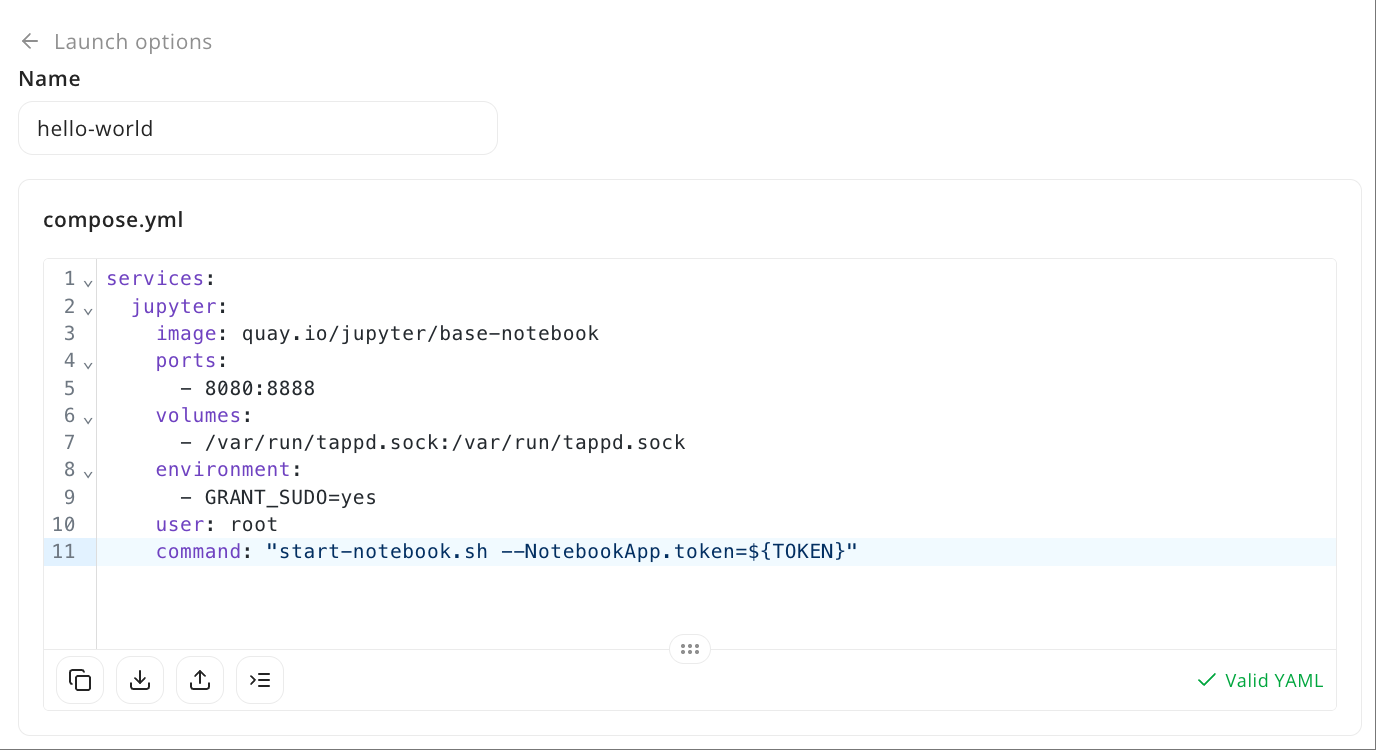This screenshot has width=1376, height=750.
Task: Download the compose.yml file
Action: pyautogui.click(x=139, y=679)
